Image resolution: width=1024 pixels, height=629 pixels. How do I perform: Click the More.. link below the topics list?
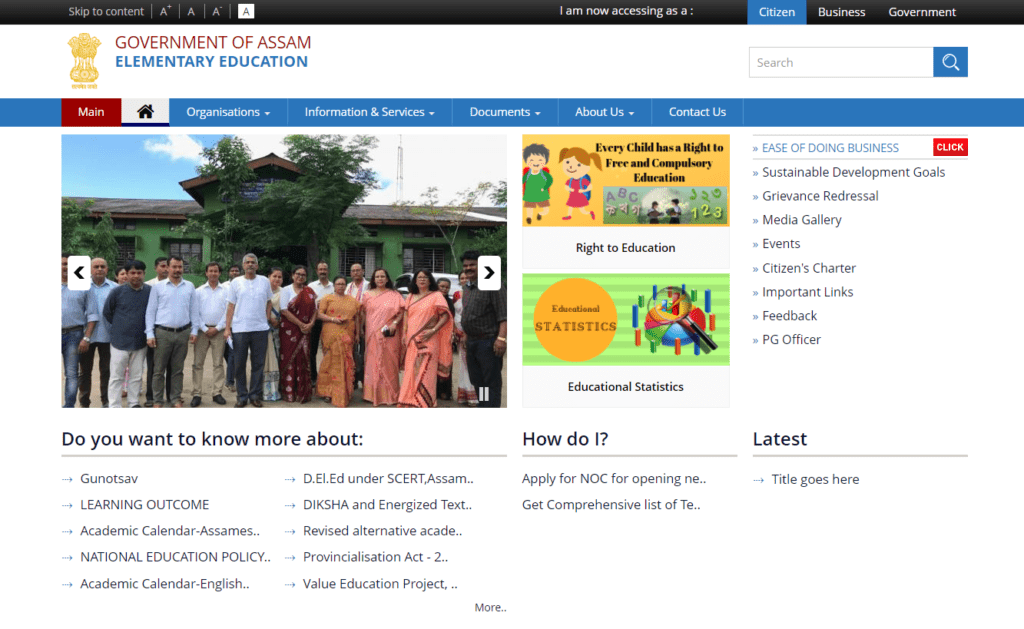(x=490, y=607)
